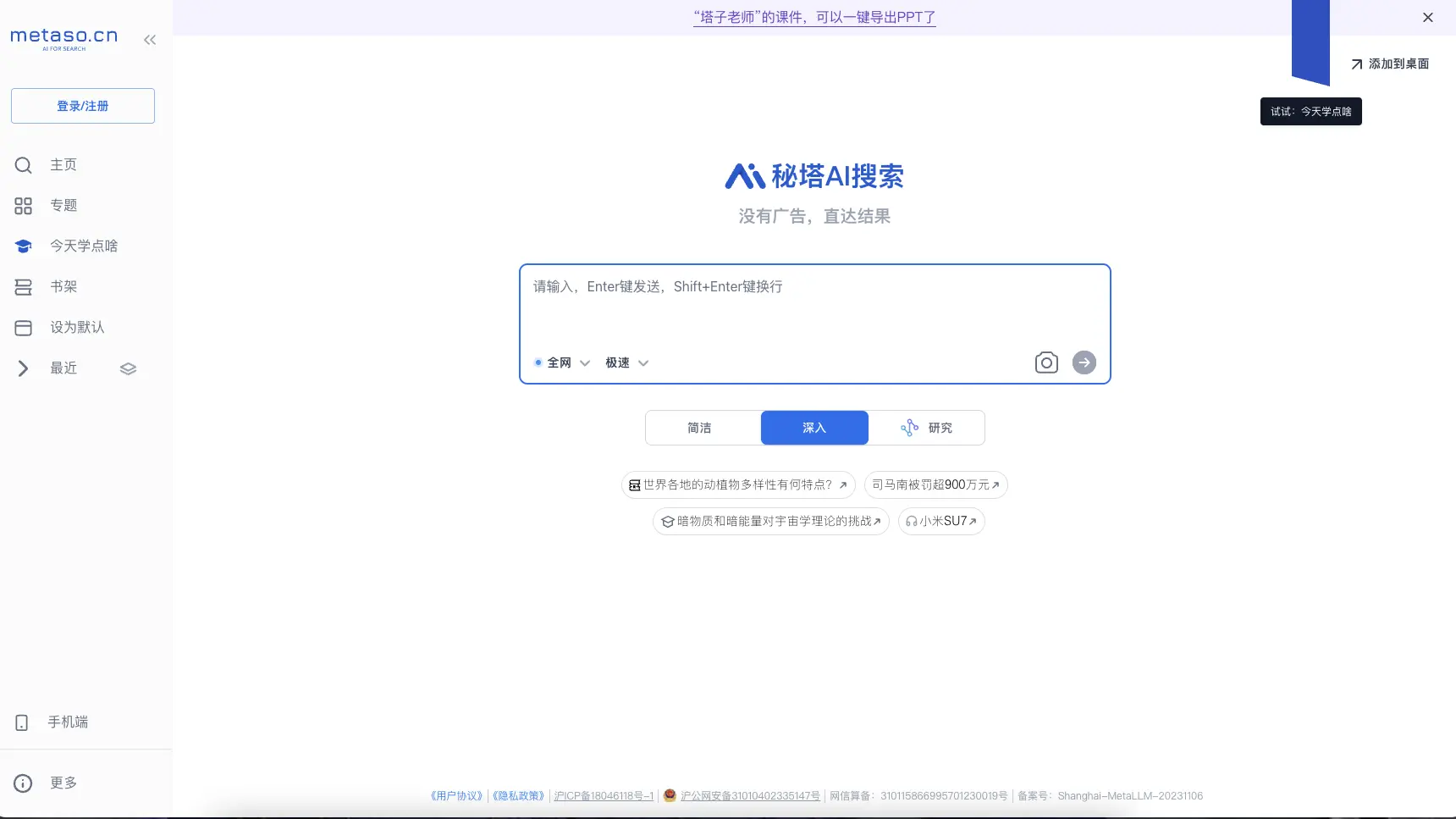This screenshot has height=819, width=1456.
Task: Select the 研究 mode tab
Action: 927,428
